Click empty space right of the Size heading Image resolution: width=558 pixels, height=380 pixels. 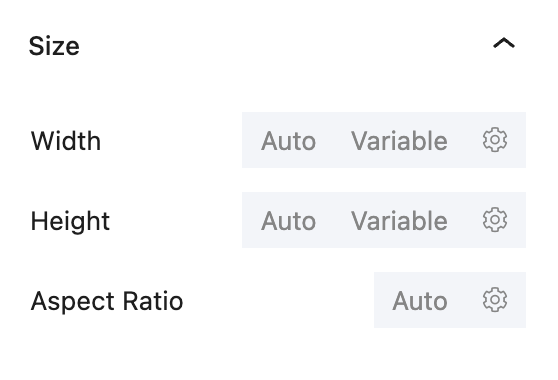[x=285, y=46]
